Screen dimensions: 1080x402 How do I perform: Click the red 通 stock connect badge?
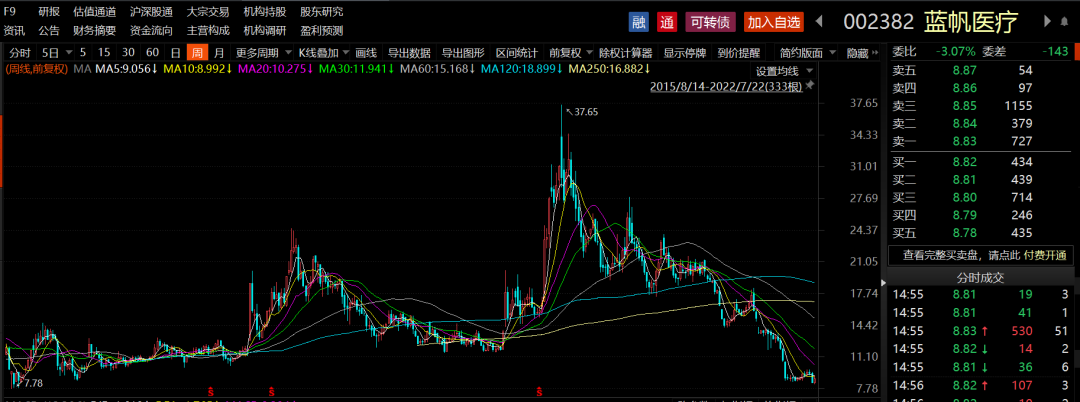tap(667, 22)
